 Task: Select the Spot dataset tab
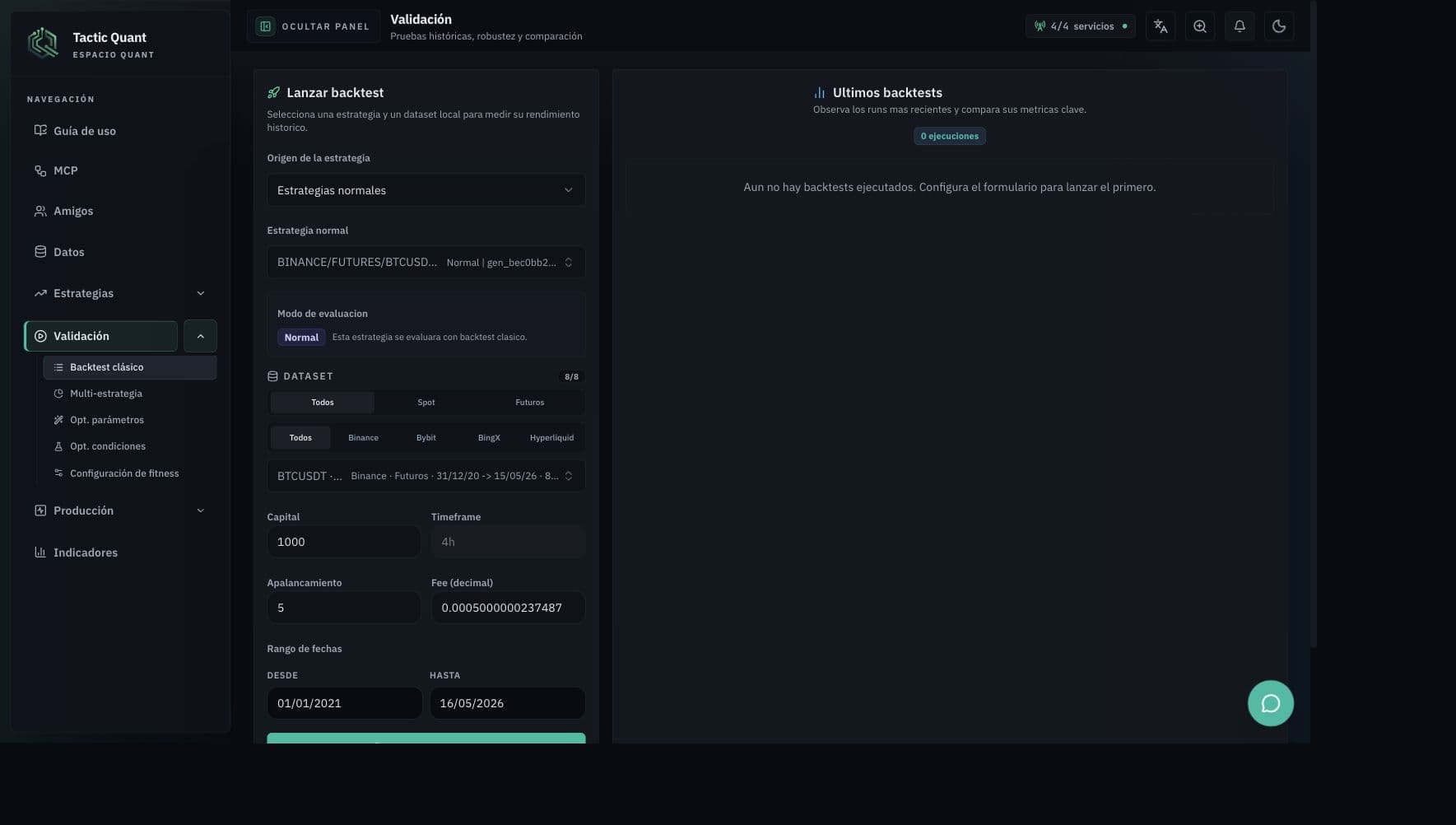click(426, 403)
